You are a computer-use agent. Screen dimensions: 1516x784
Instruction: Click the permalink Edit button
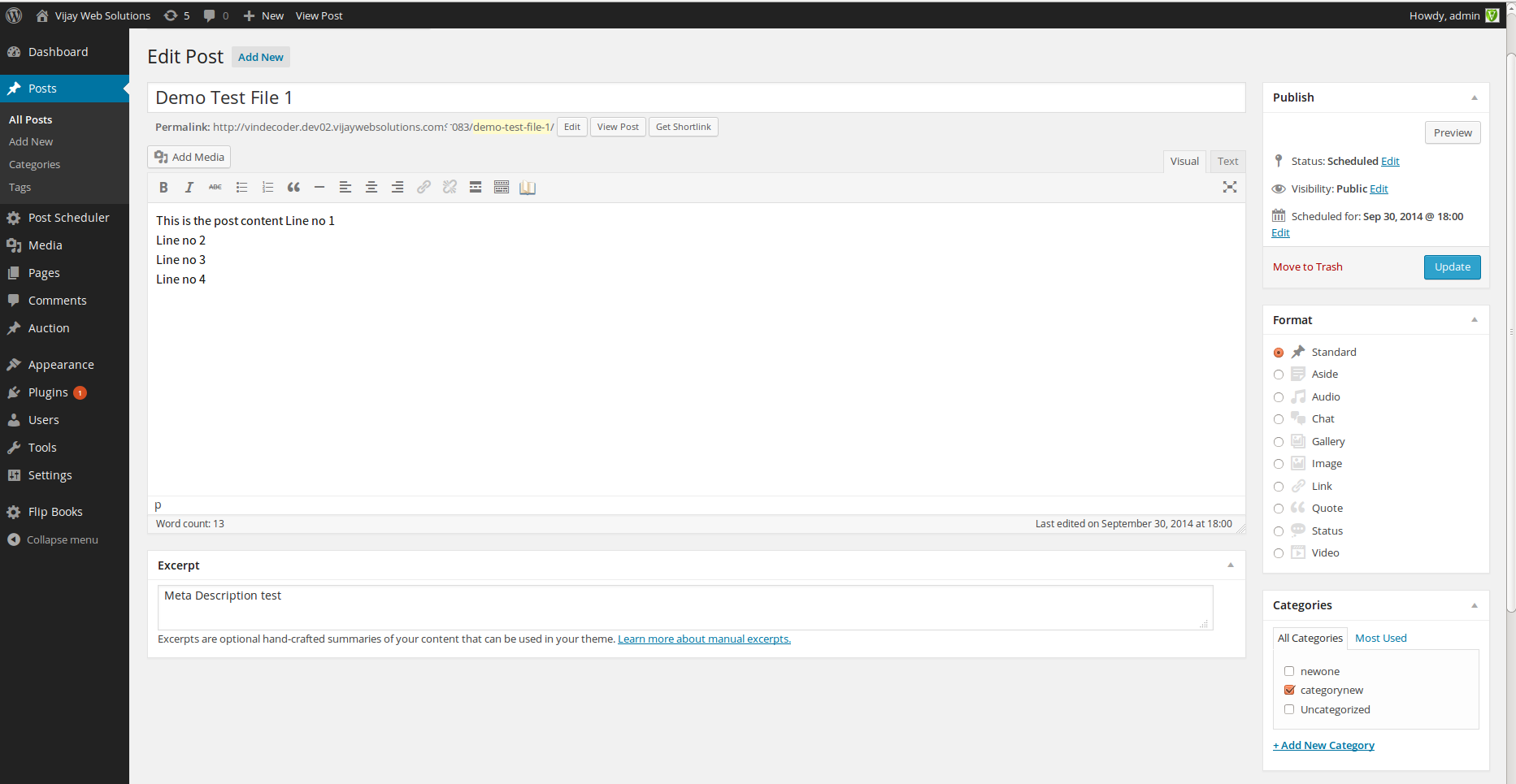[x=572, y=127]
